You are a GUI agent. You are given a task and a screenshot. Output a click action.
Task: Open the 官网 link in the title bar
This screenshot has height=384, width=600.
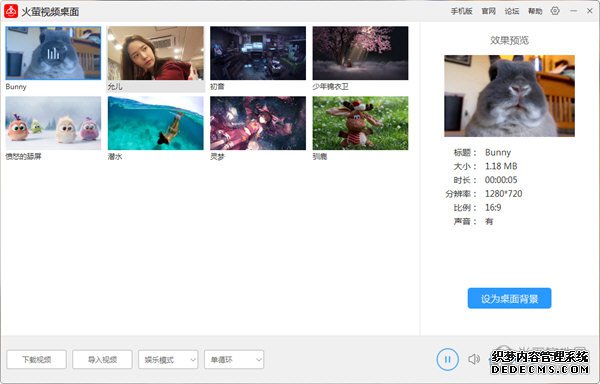(x=489, y=11)
